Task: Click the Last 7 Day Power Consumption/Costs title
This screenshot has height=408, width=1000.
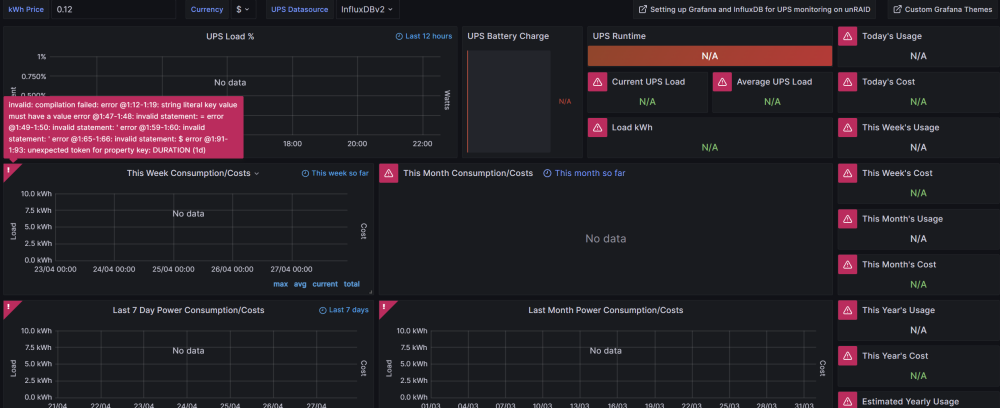Action: point(189,310)
